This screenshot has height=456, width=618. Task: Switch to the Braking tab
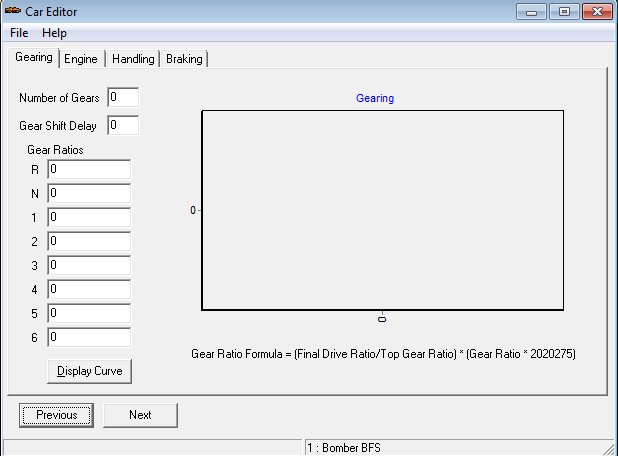[184, 59]
